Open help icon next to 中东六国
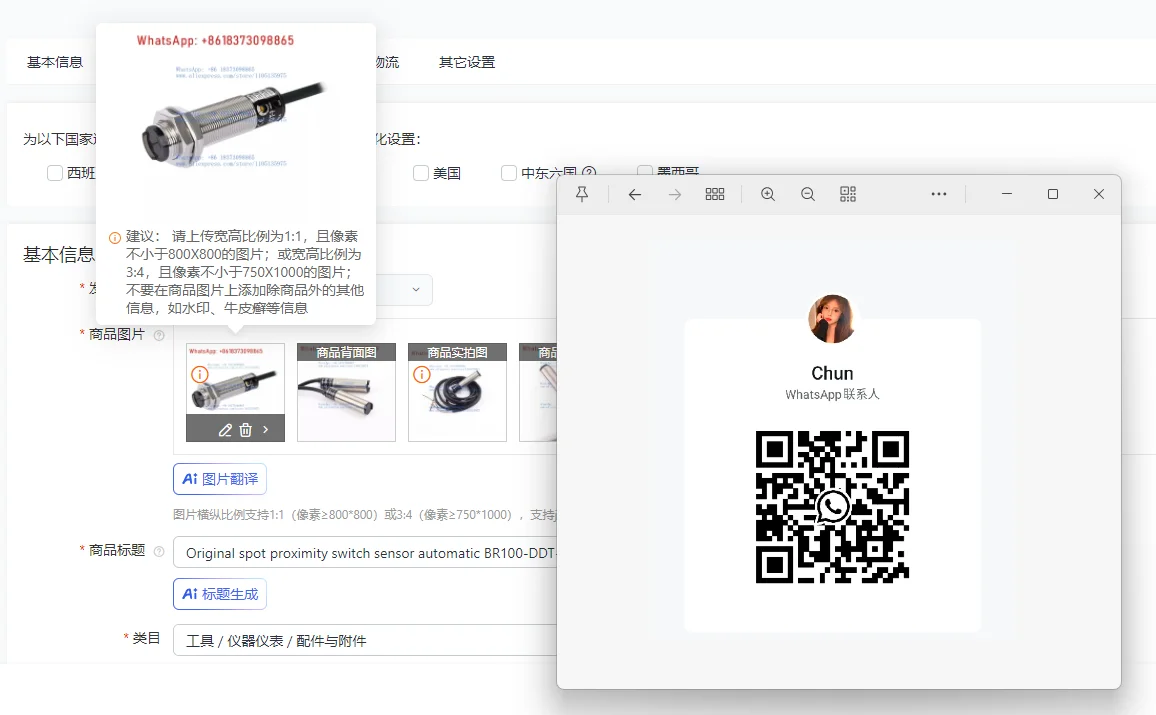The image size is (1156, 715). click(x=588, y=173)
